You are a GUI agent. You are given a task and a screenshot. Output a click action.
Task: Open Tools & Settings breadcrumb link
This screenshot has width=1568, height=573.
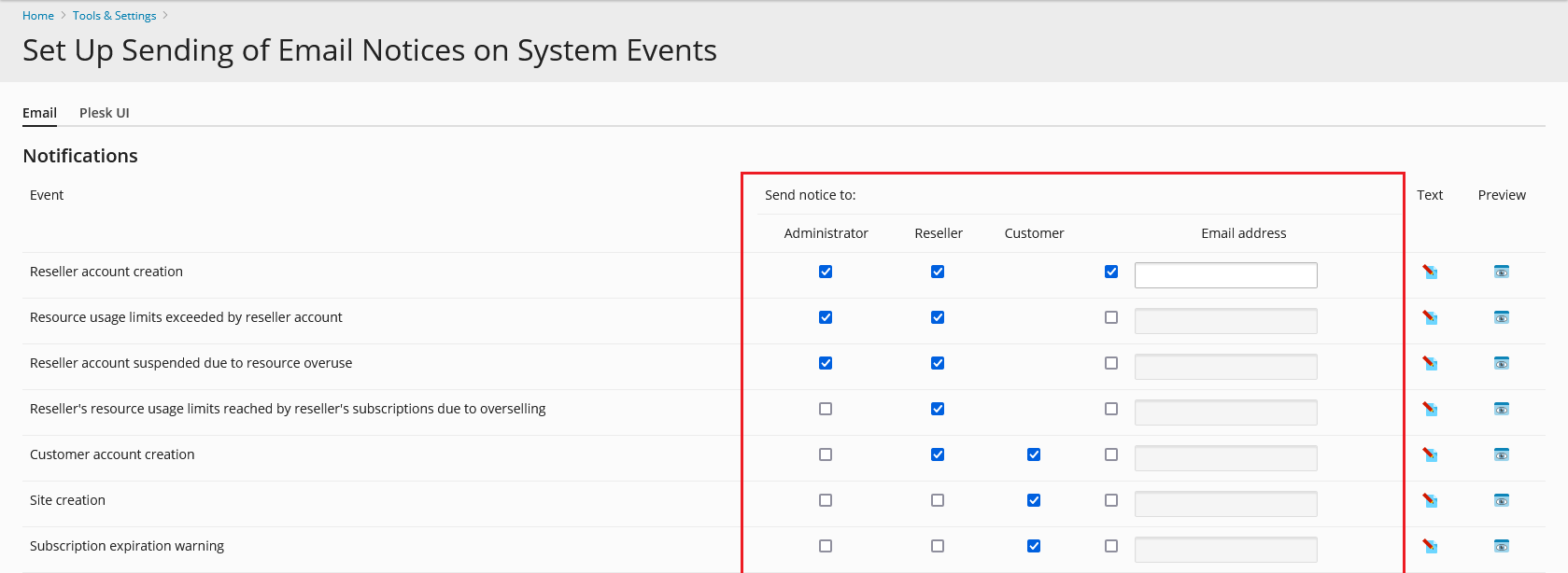coord(114,16)
